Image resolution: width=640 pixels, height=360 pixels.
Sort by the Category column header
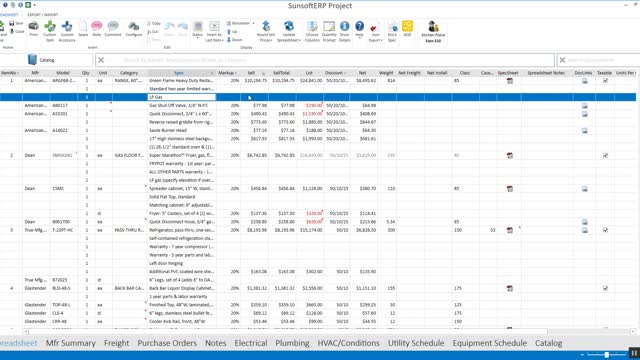coord(129,73)
